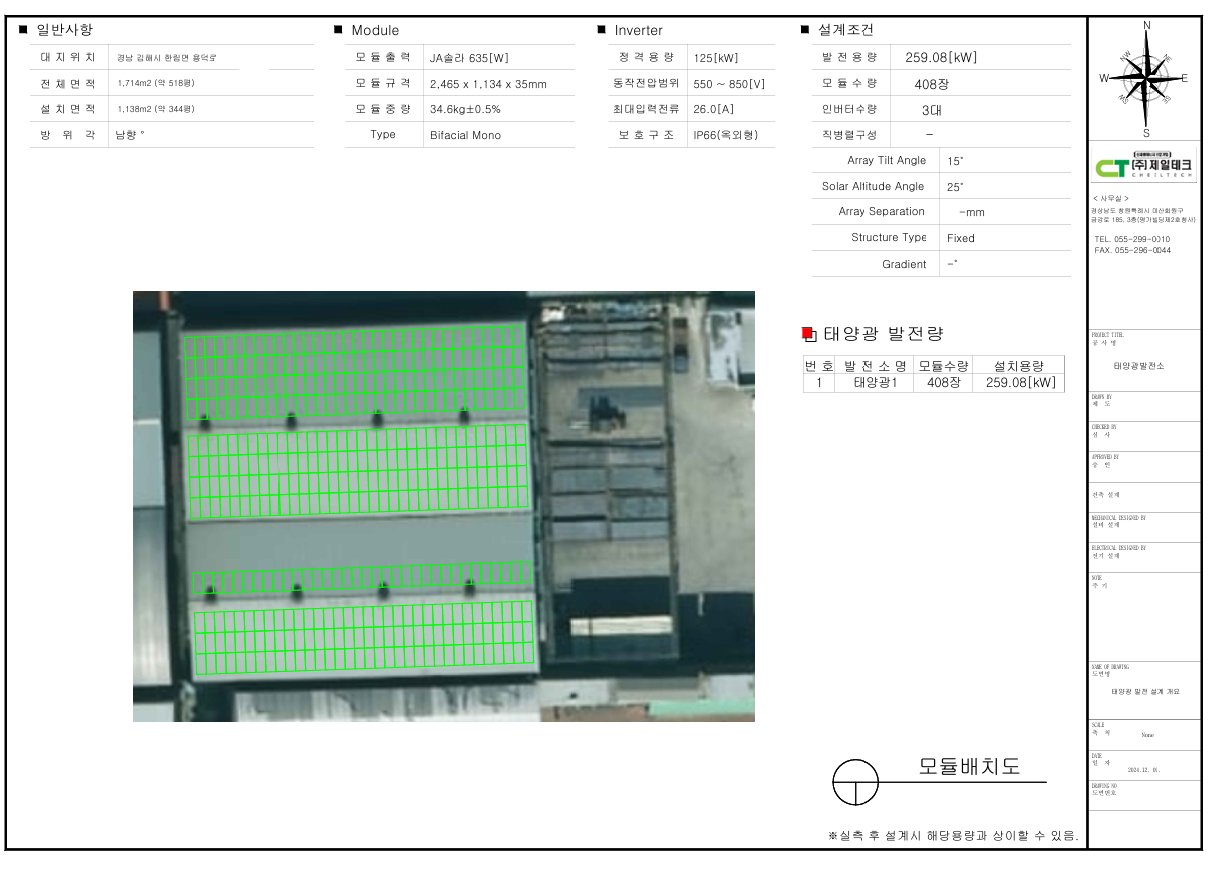This screenshot has width=1210, height=869.
Task: Click the Array Tilt Angle 15° value
Action: click(955, 161)
